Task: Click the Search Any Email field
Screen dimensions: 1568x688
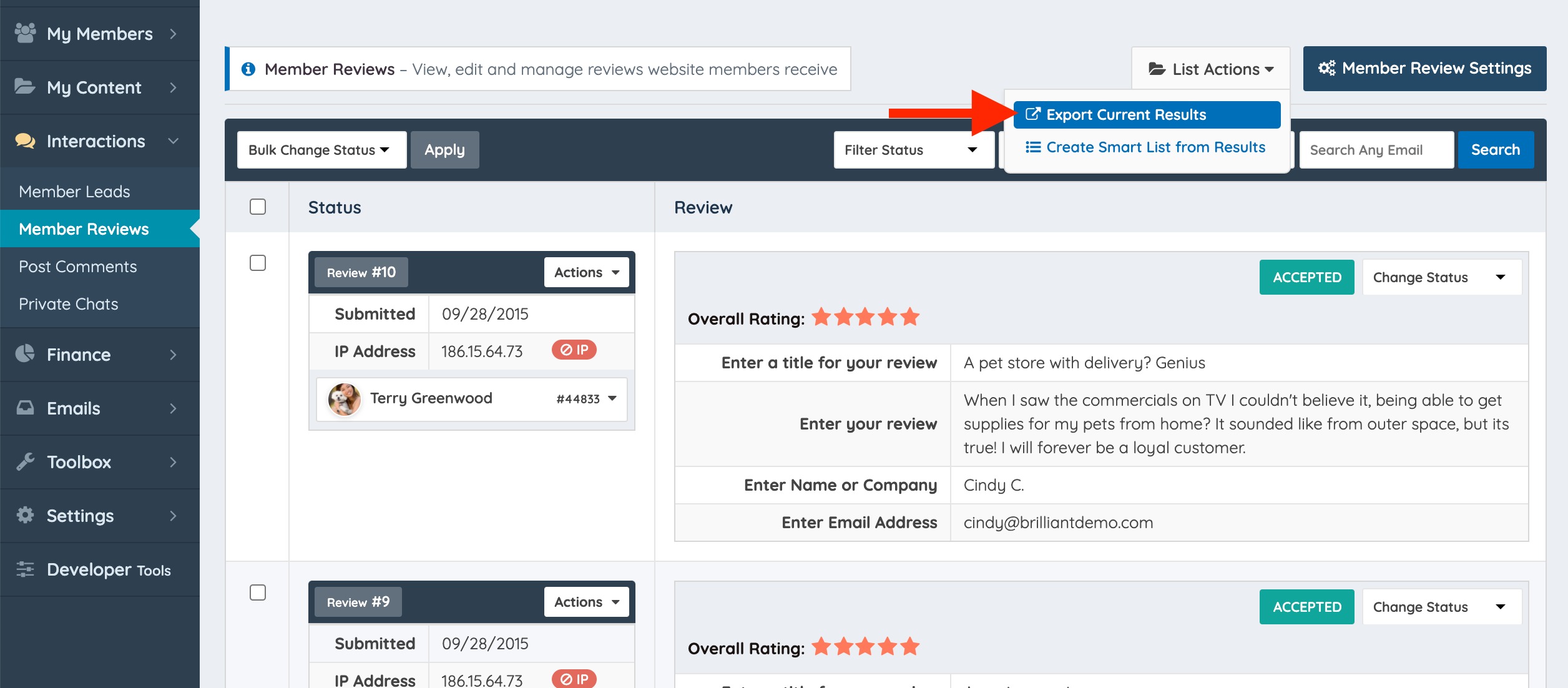Action: (x=1376, y=150)
